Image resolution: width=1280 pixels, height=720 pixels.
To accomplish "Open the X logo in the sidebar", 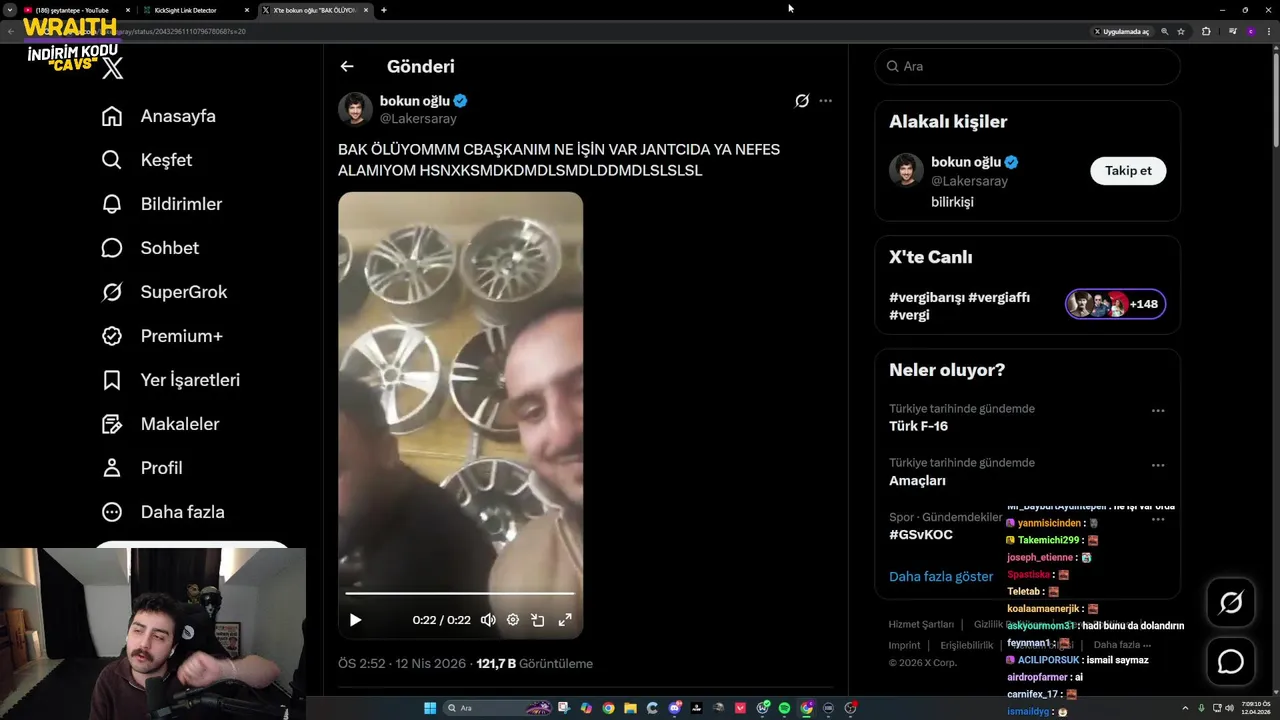I will [x=112, y=68].
